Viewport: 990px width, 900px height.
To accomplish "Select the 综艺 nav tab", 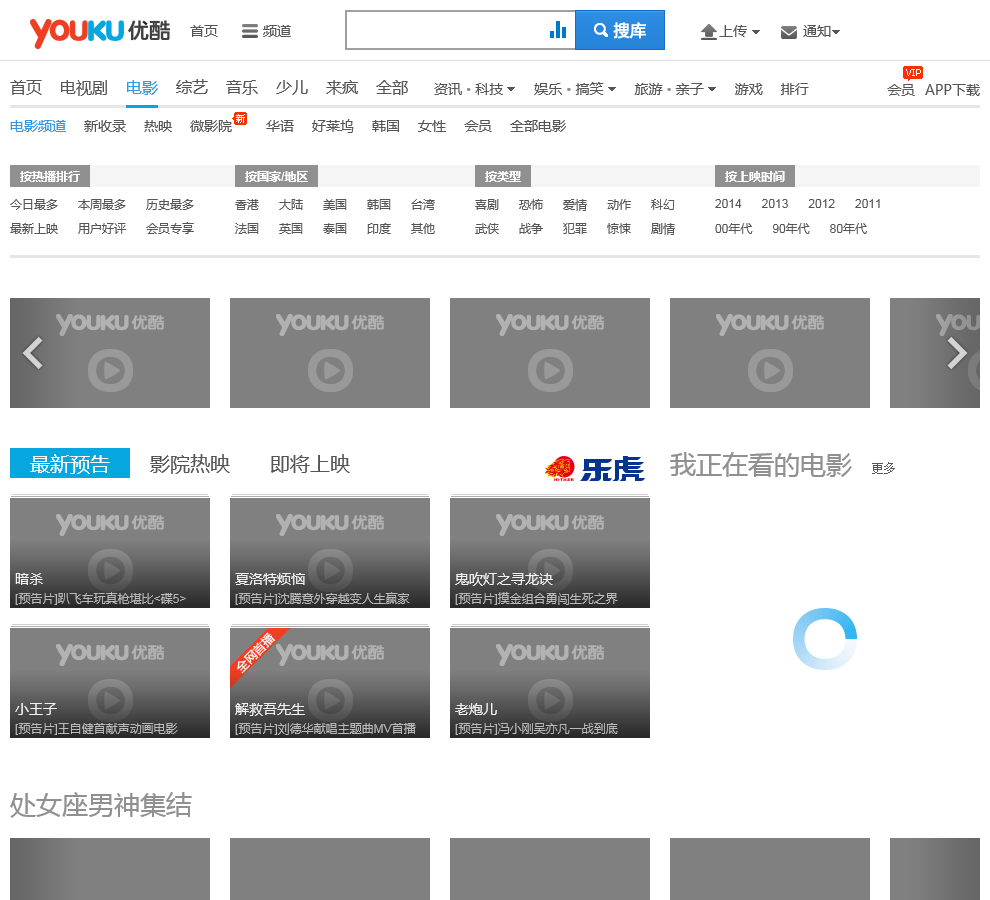I will (x=191, y=88).
